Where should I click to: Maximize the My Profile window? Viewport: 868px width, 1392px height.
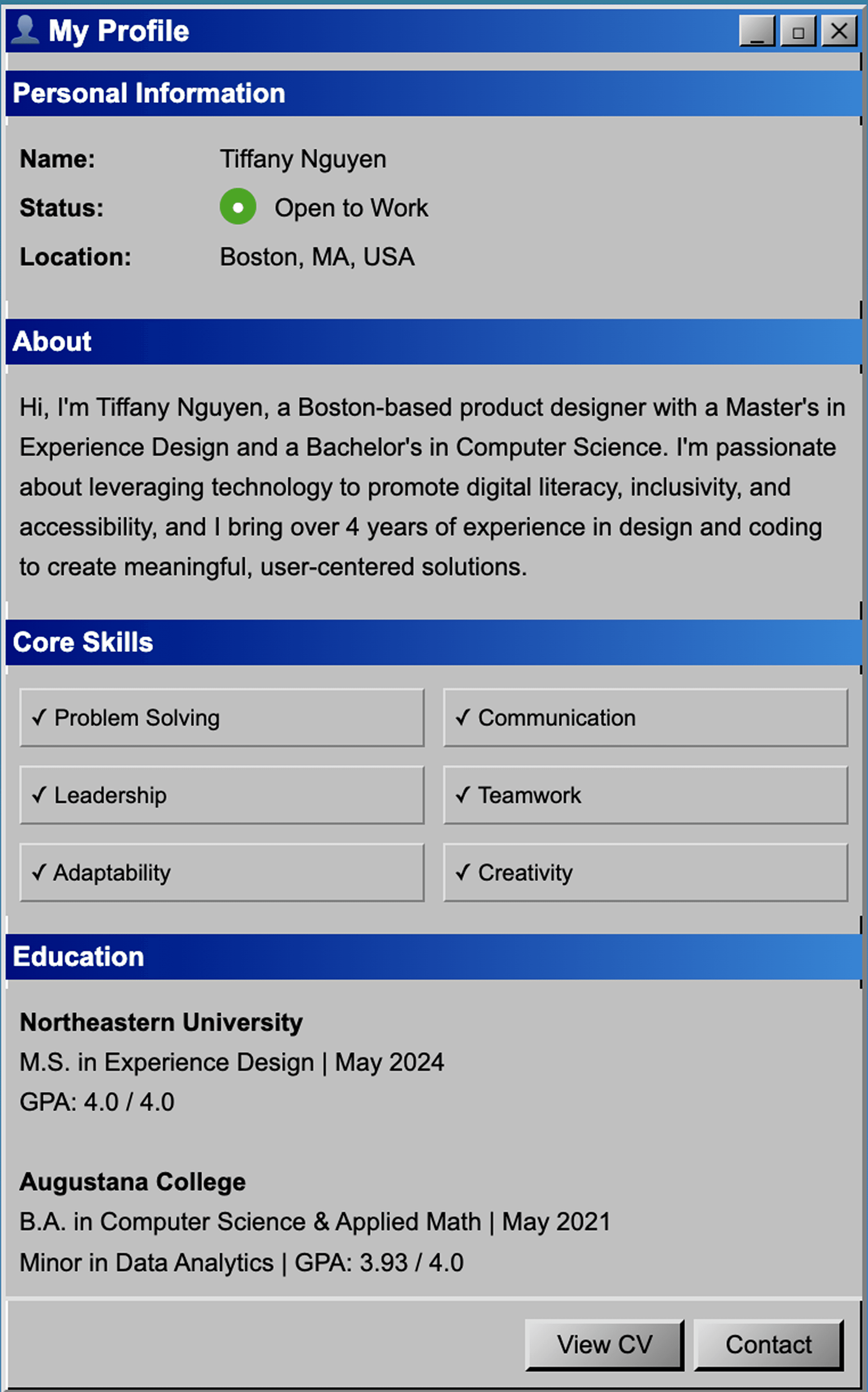tap(798, 31)
